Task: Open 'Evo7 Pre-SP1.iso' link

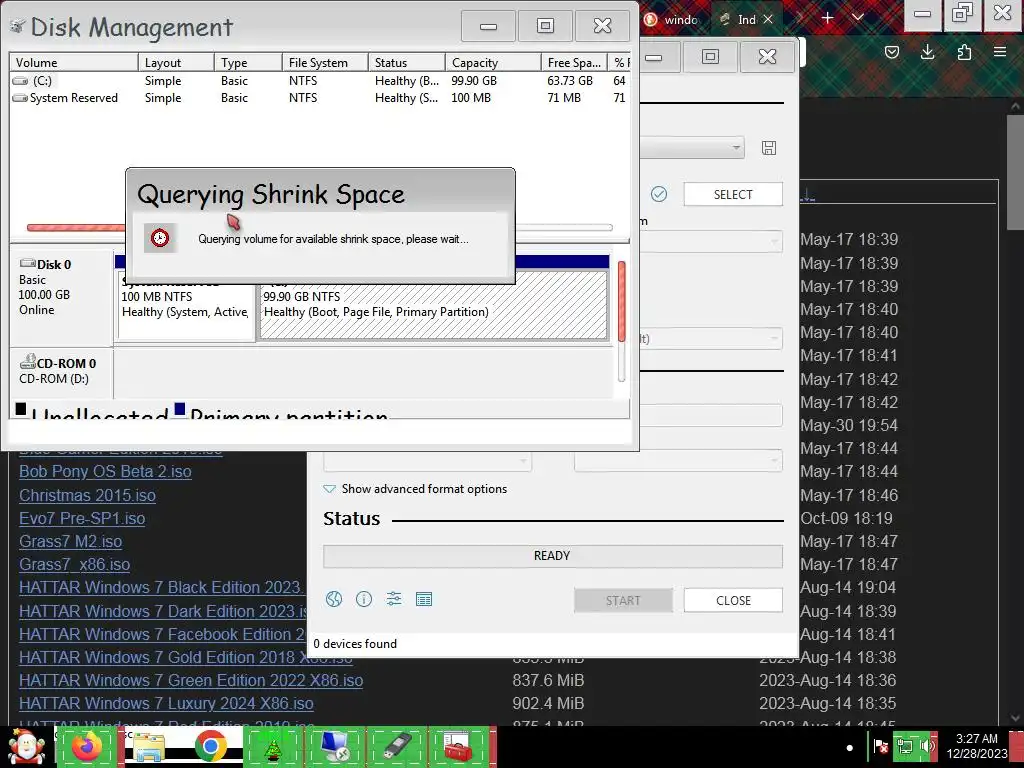Action: 82,519
